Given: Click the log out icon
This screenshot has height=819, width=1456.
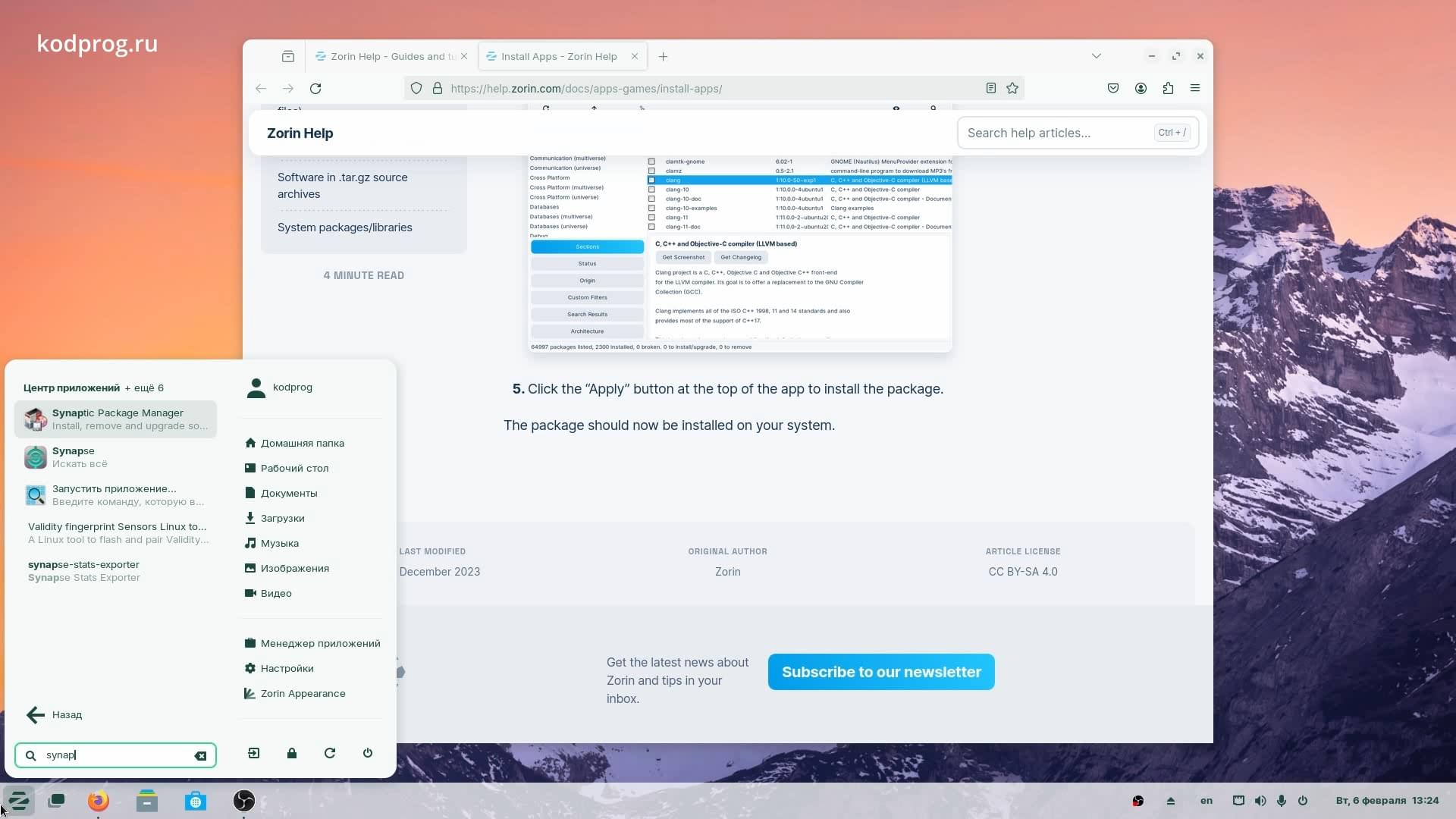Looking at the screenshot, I should click(254, 753).
